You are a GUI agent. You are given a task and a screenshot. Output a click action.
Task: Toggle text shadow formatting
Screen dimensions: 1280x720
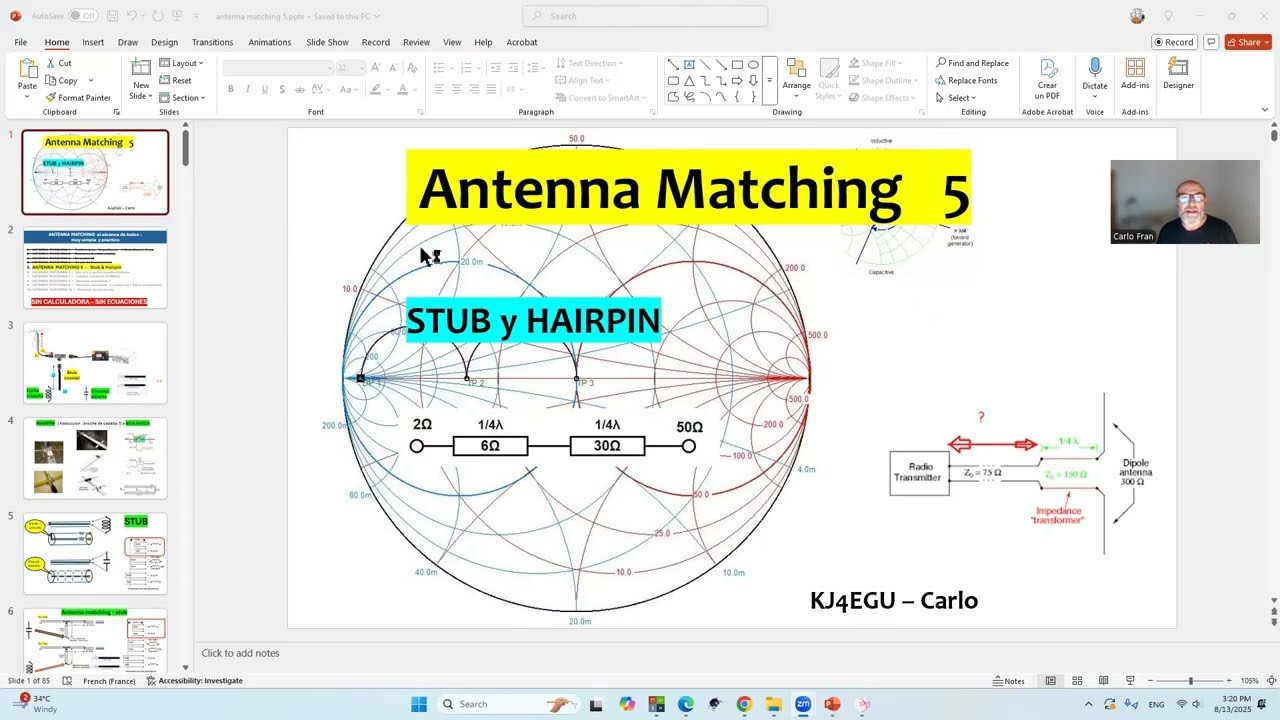281,89
